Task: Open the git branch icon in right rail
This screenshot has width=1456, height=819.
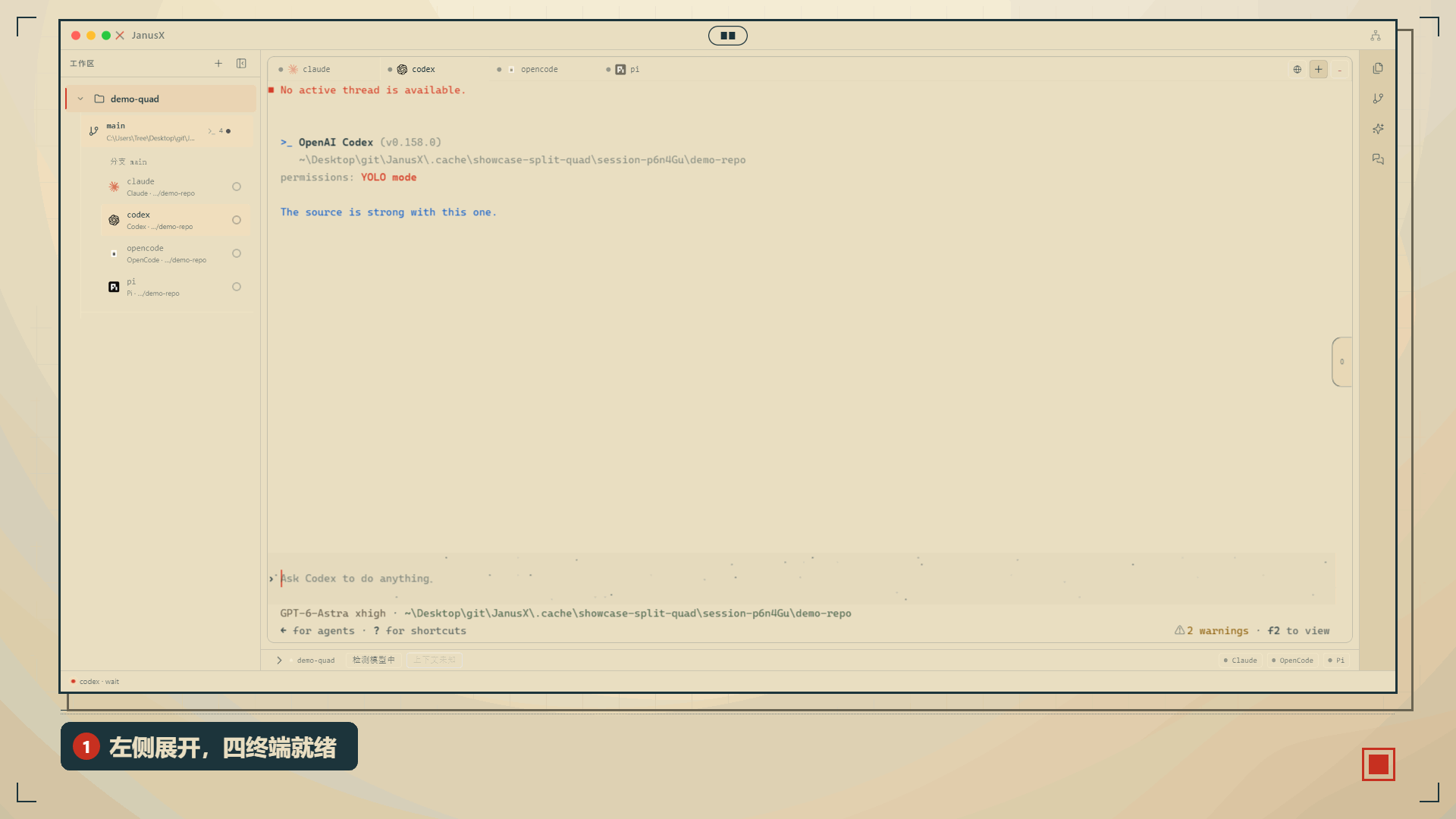Action: coord(1378,99)
